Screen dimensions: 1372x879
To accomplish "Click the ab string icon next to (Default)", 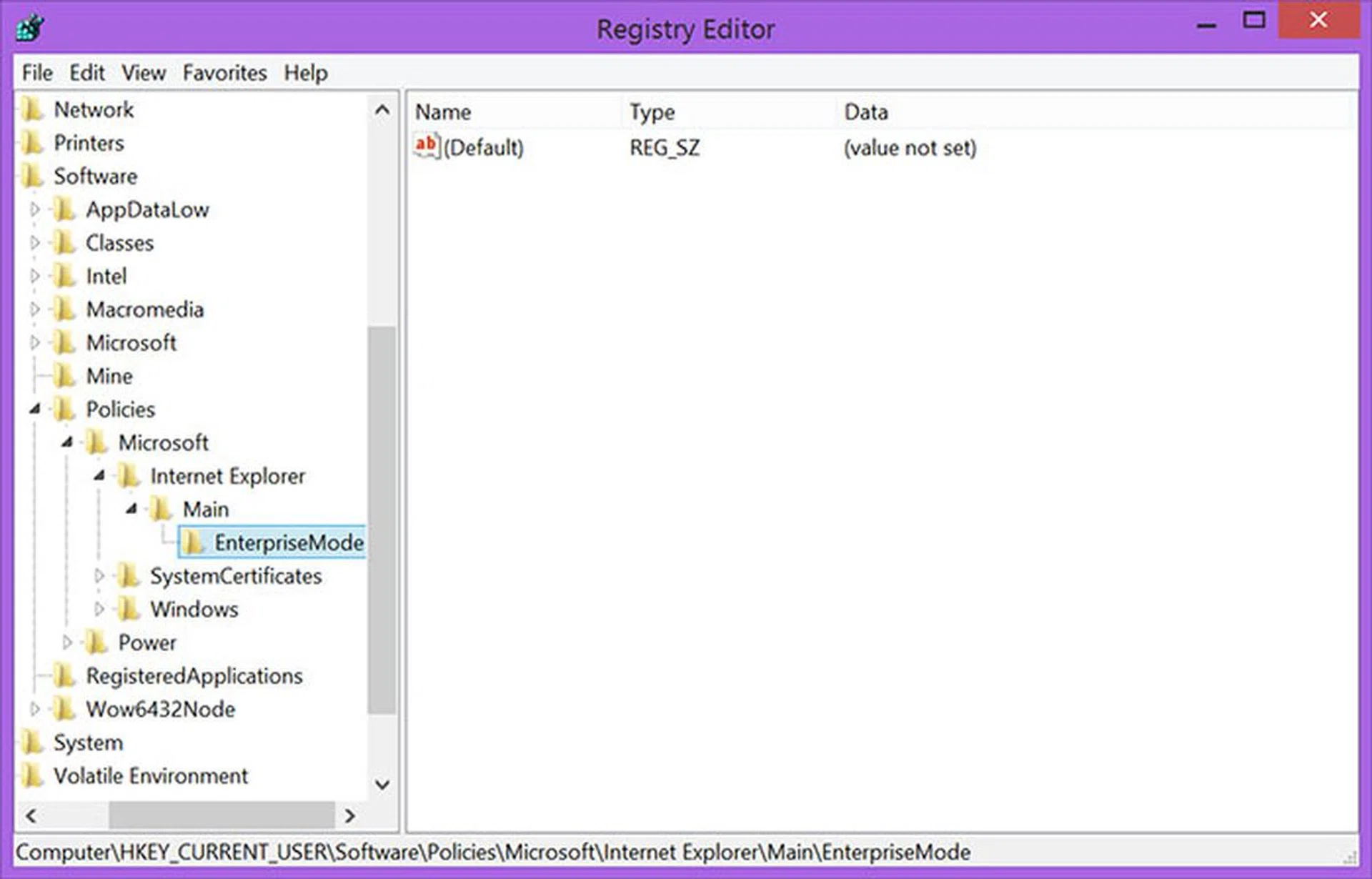I will (x=426, y=146).
